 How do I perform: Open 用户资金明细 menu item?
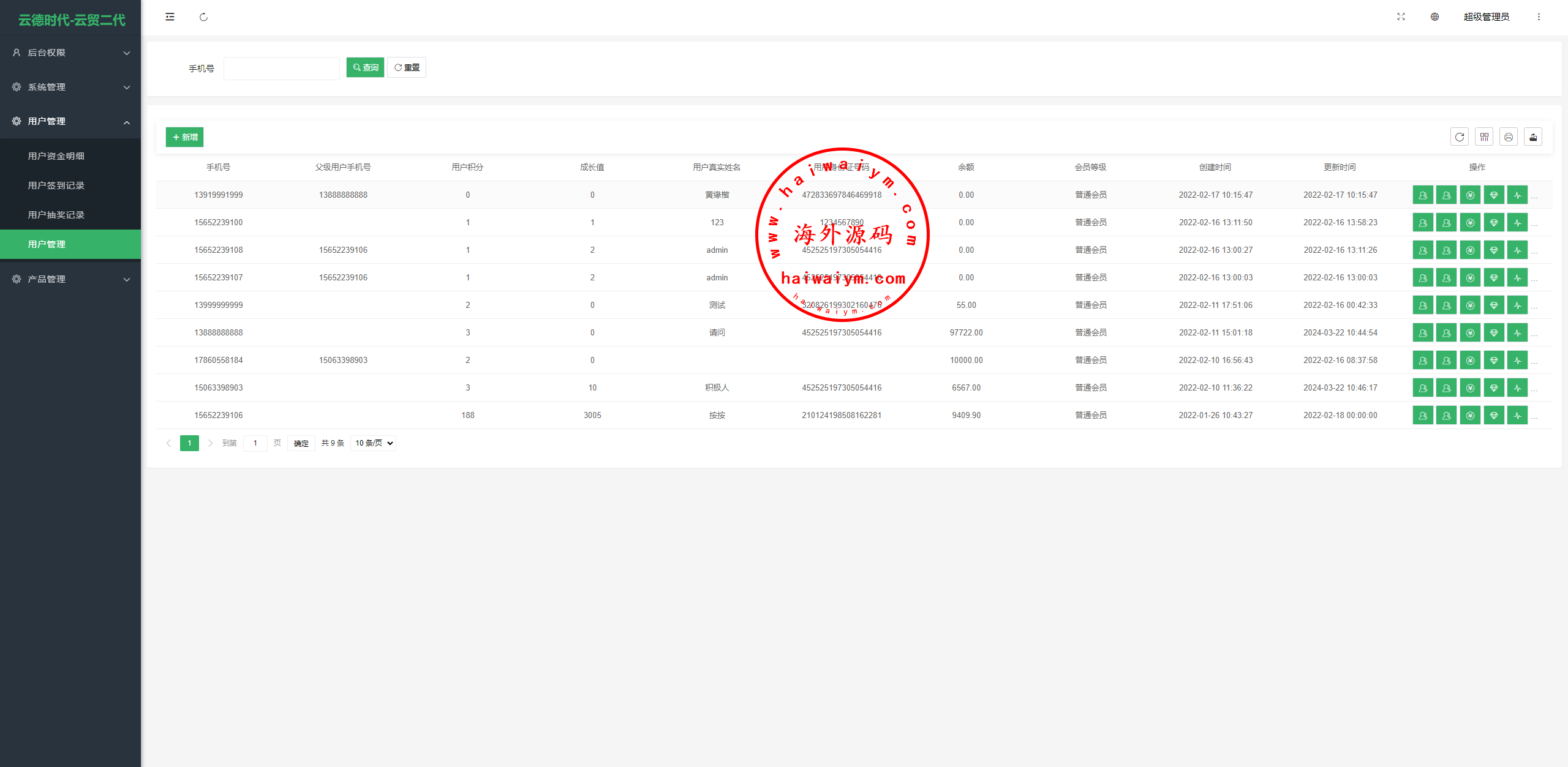click(x=56, y=156)
